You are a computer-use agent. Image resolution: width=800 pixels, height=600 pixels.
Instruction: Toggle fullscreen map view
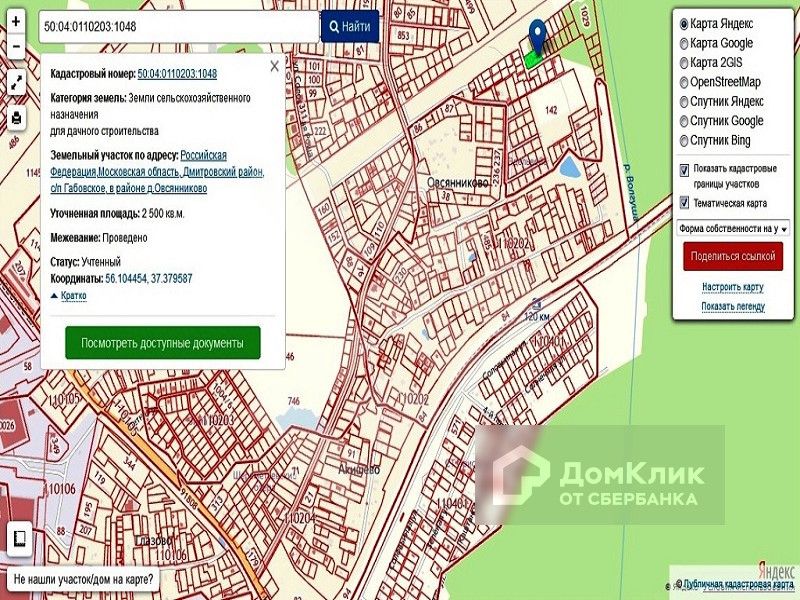coord(16,82)
